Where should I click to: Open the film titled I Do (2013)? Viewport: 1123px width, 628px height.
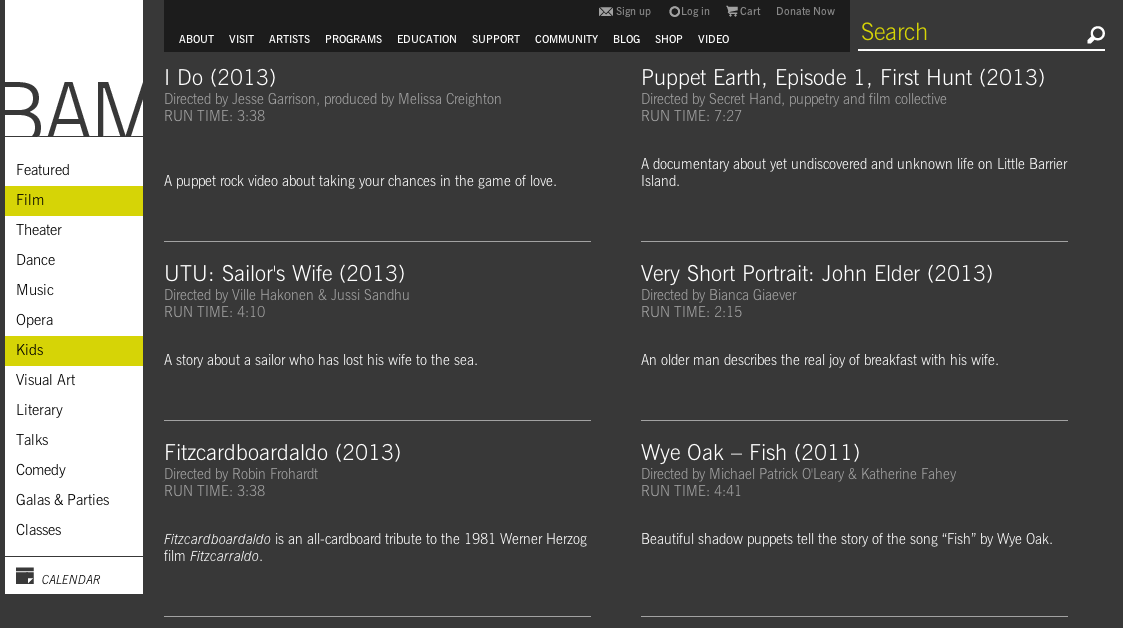tap(220, 78)
